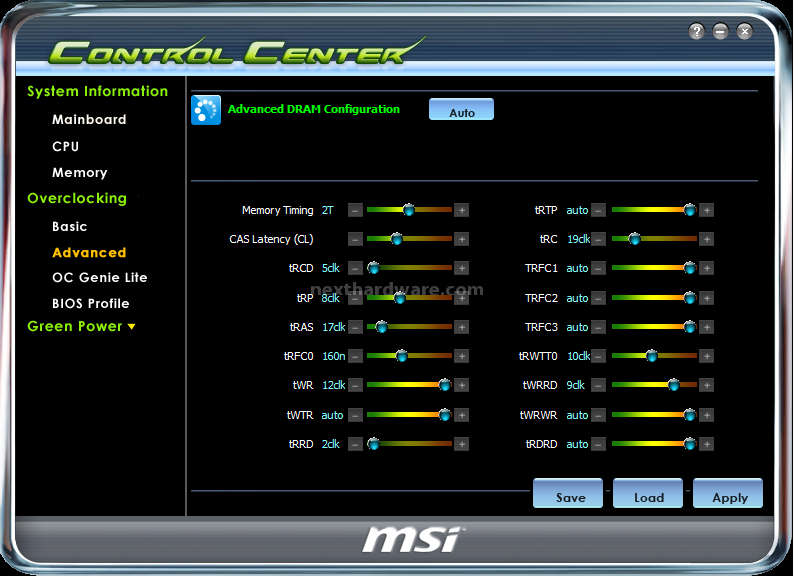Decrease tWR value with minus button
This screenshot has height=576, width=793.
coord(356,385)
